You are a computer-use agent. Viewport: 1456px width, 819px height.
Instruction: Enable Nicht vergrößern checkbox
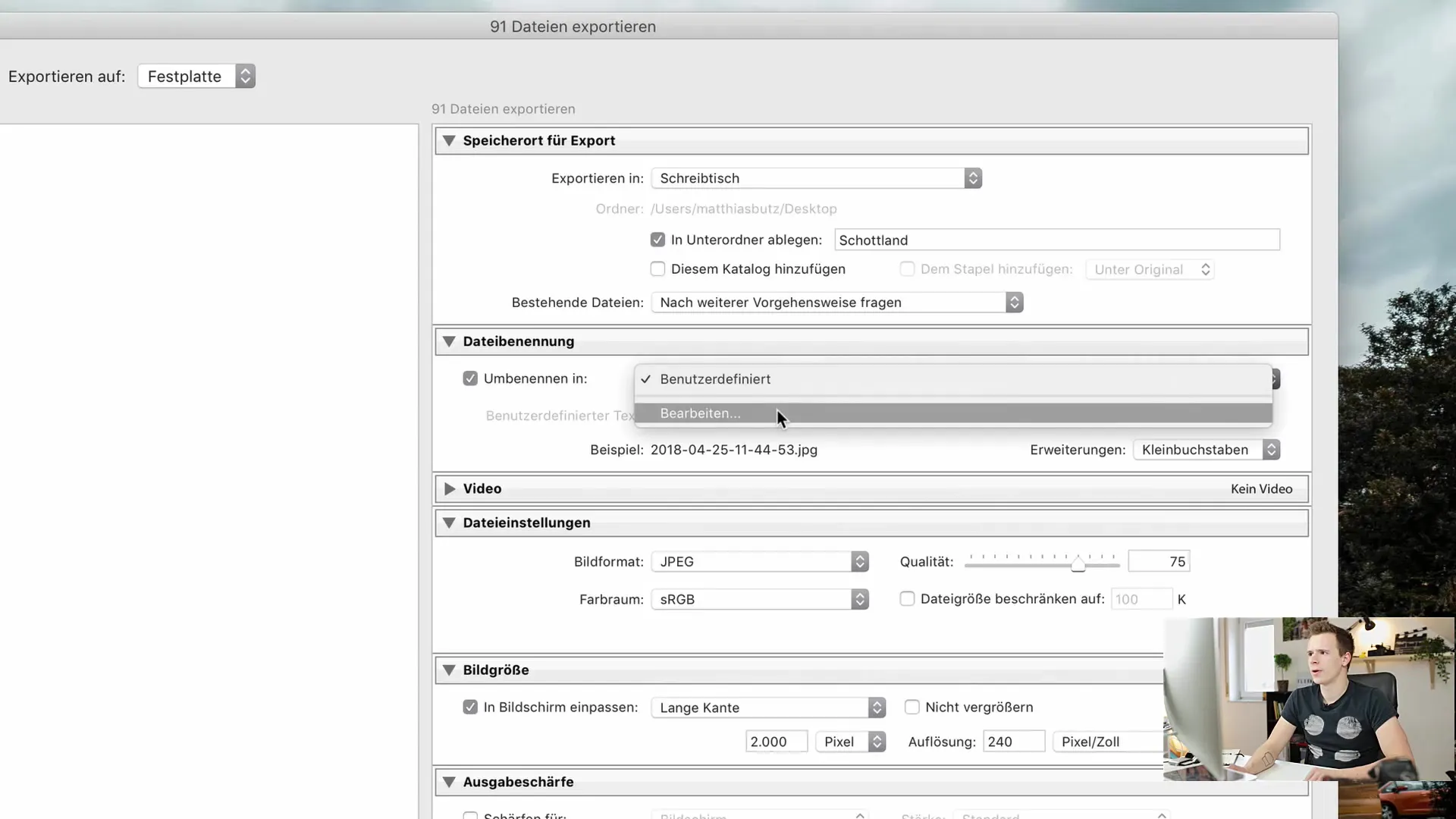[x=912, y=707]
